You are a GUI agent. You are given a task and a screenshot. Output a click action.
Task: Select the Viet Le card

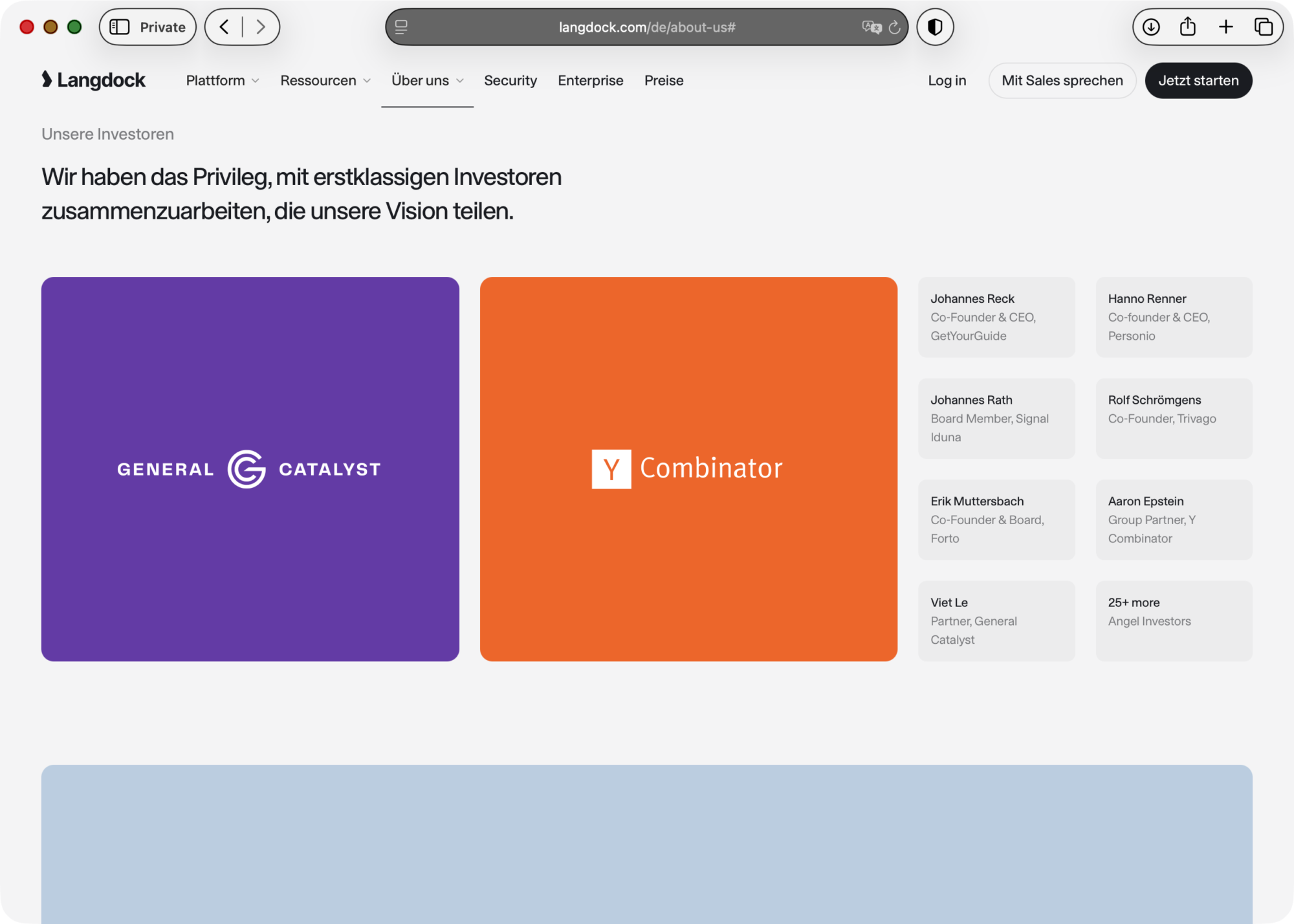pyautogui.click(x=996, y=621)
